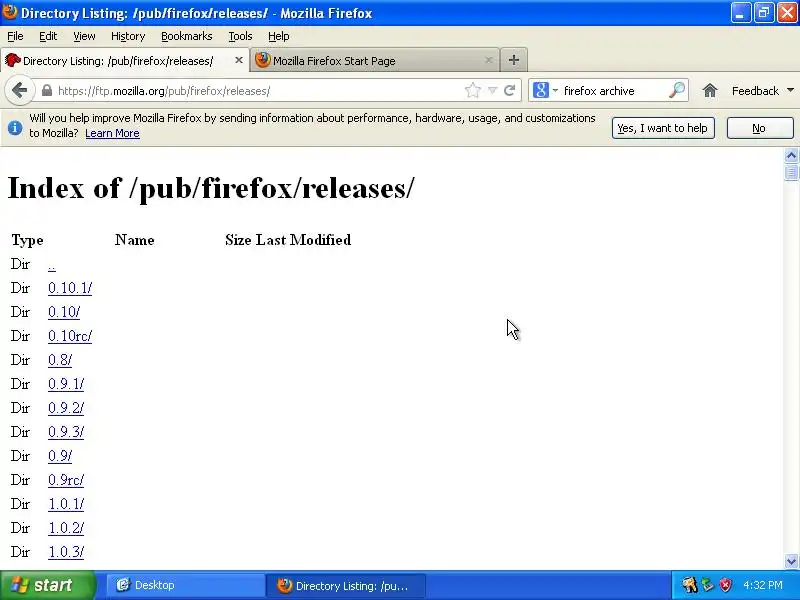Click the 'Name' column header text
Screen dimensions: 800x600
(x=135, y=240)
